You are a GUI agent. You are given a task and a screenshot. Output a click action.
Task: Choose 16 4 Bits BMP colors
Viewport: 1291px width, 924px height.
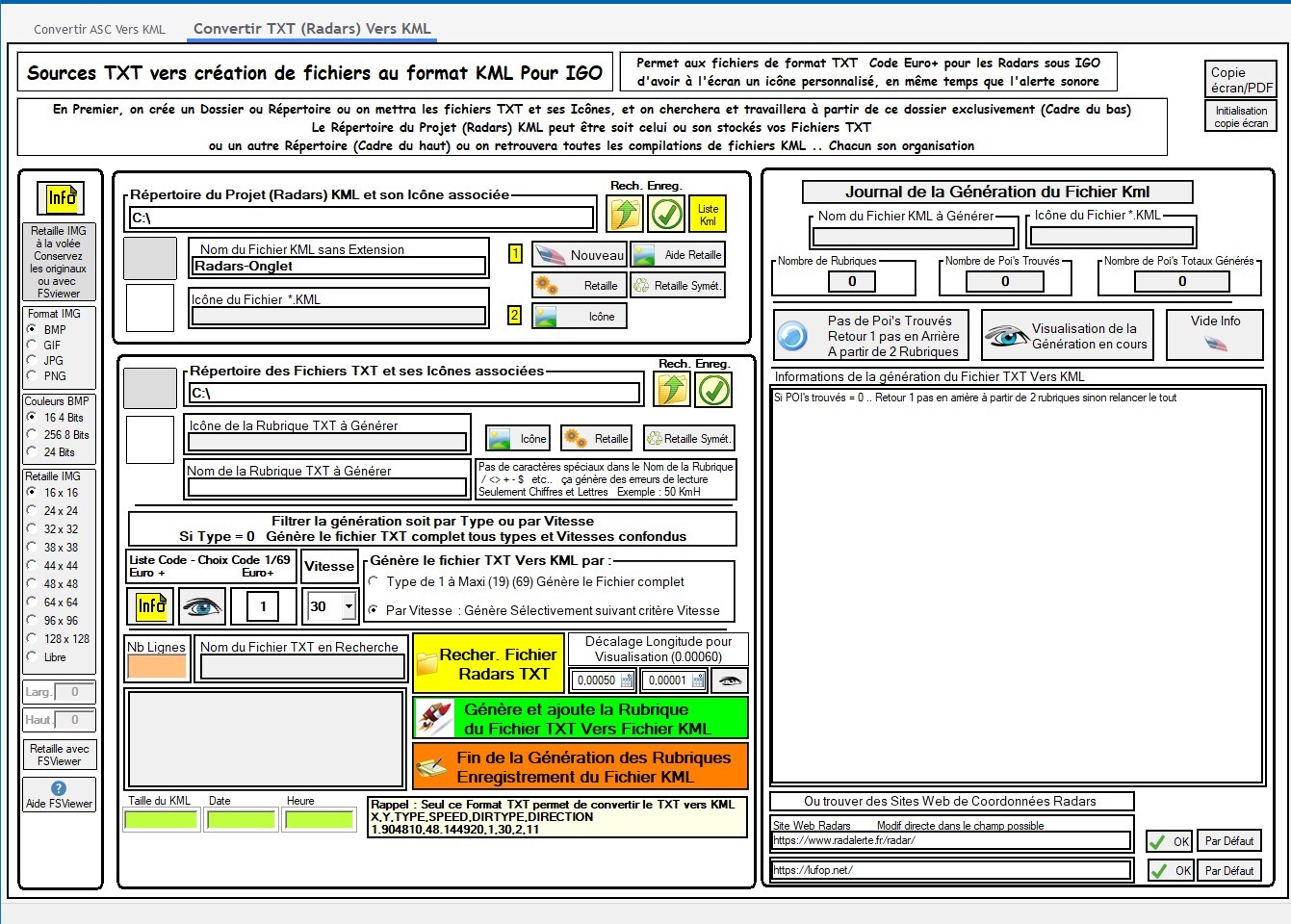[x=32, y=417]
